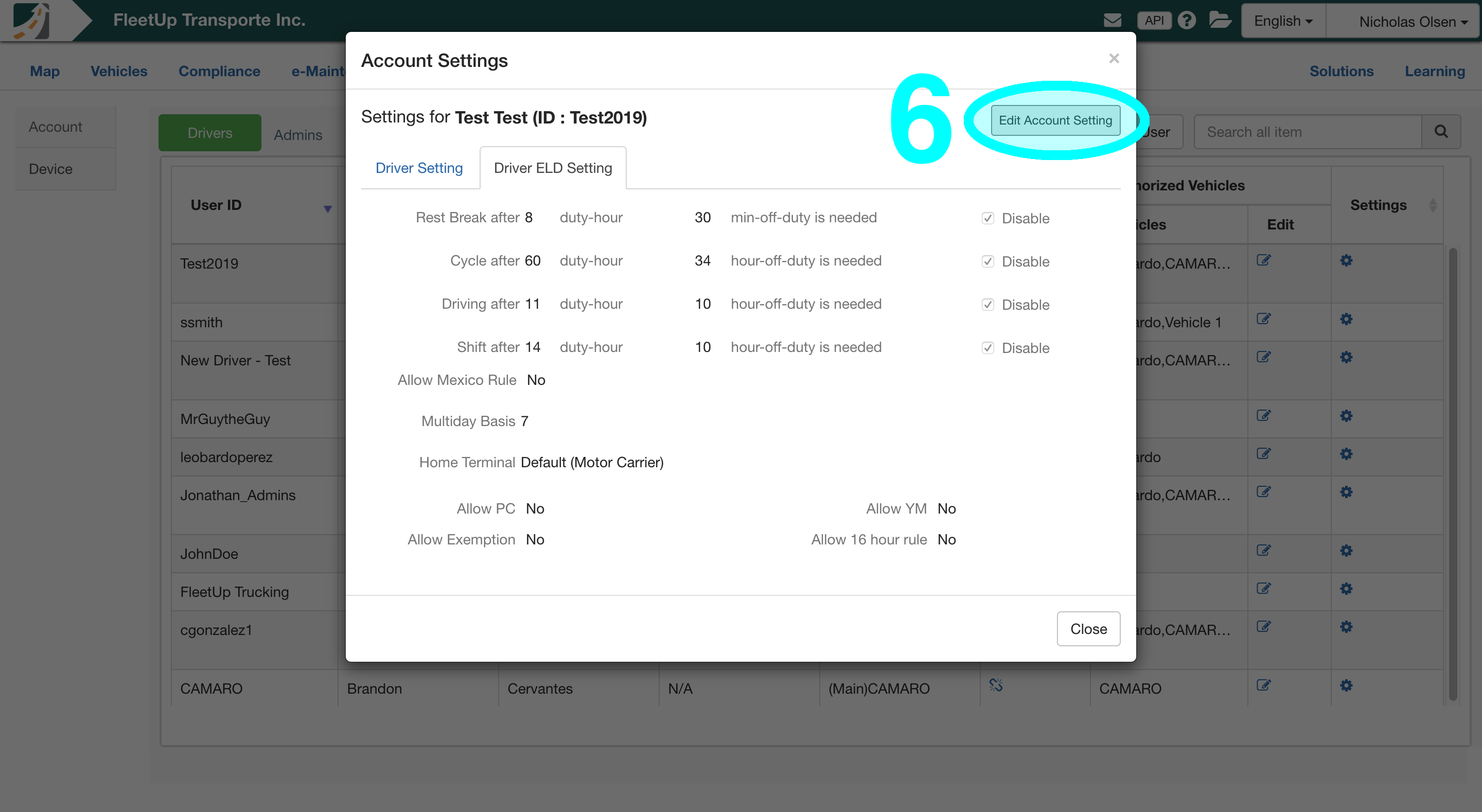Open edit icon for JohnDoe row
The height and width of the screenshot is (812, 1482).
[x=1263, y=550]
